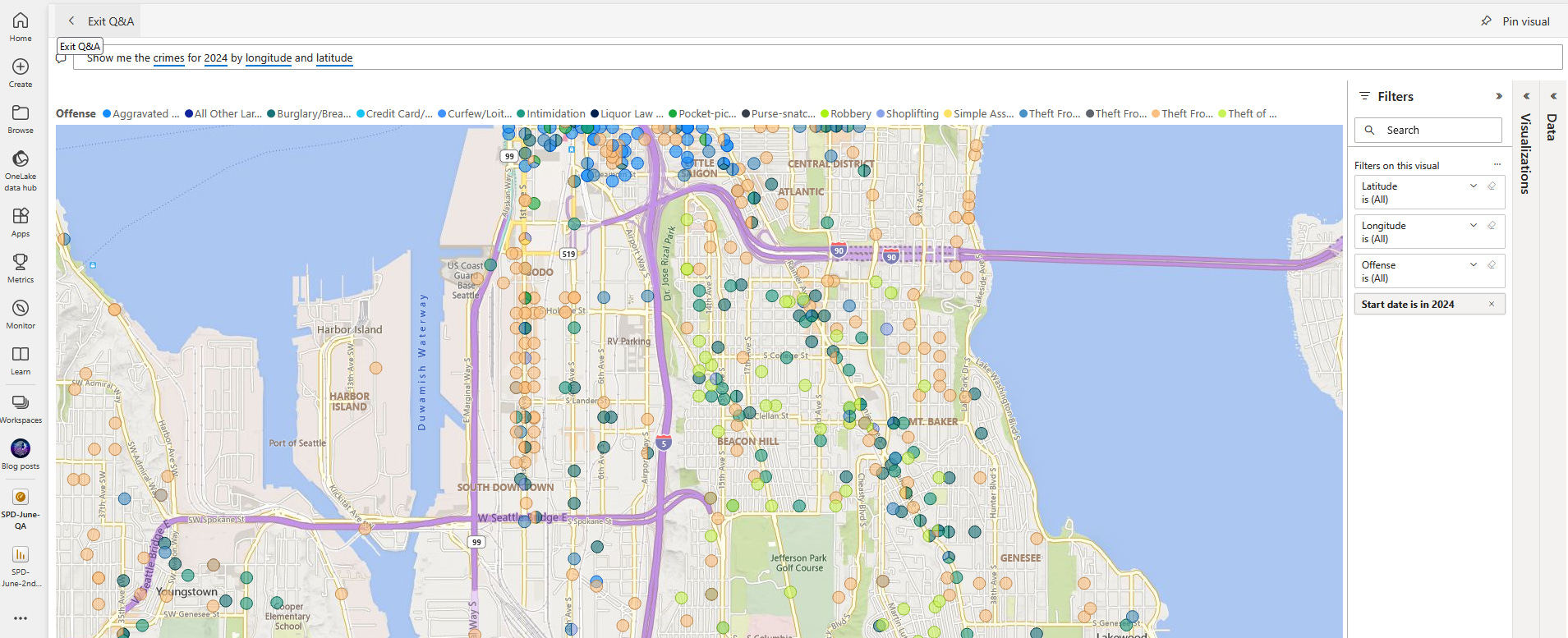The image size is (1568, 638).
Task: Clear the Latitude filter with the eraser icon
Action: 1492,186
